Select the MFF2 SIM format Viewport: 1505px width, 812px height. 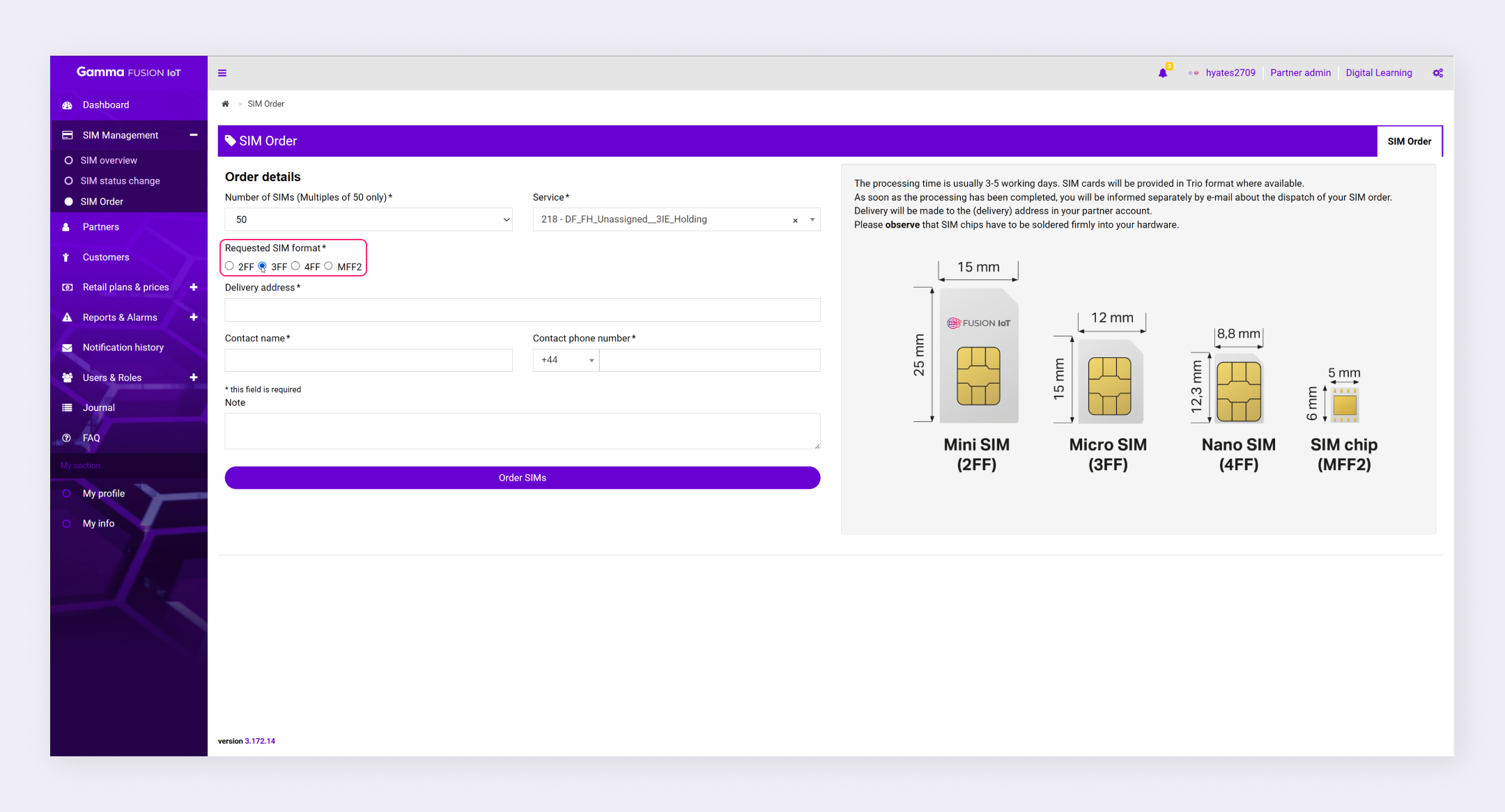[328, 266]
